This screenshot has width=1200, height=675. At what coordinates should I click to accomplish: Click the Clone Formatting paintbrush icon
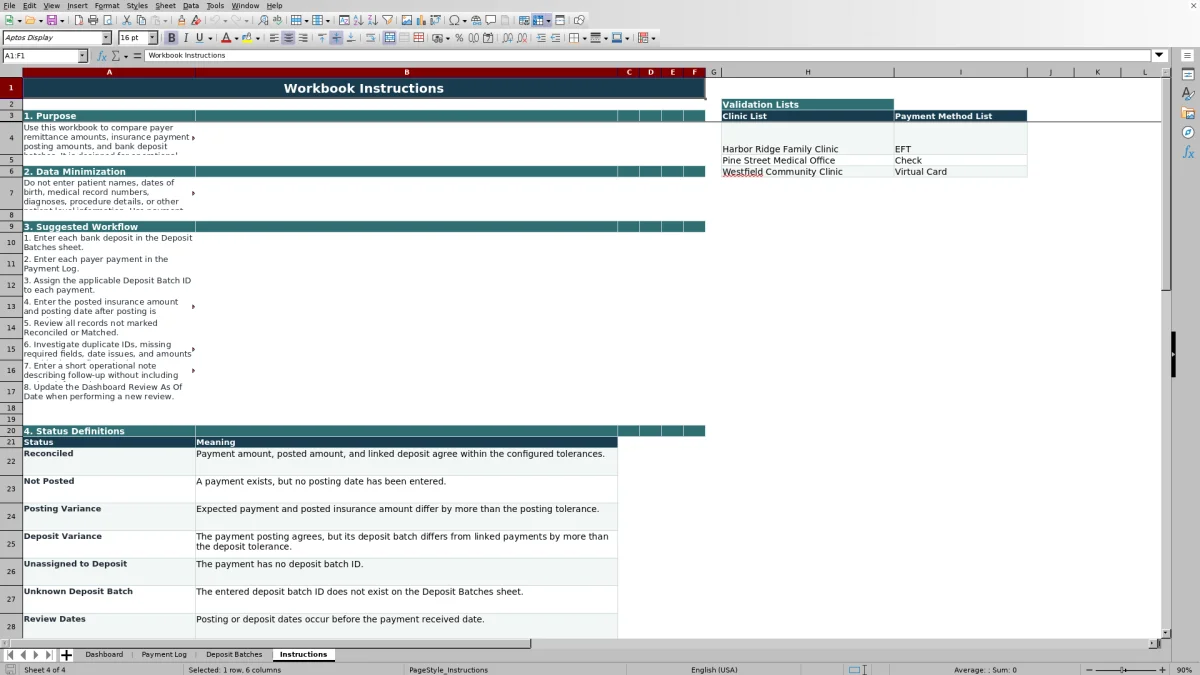coord(181,20)
